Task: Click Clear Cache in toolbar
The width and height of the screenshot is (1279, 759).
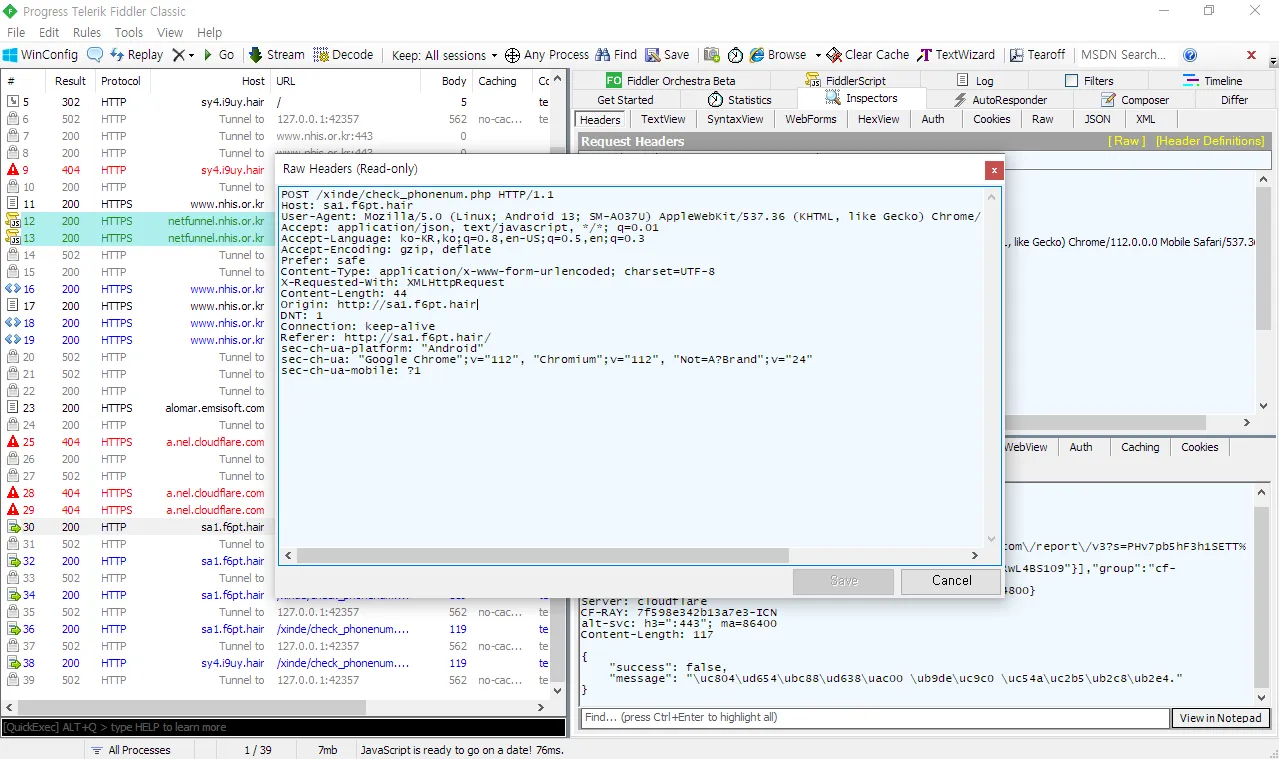Action: pyautogui.click(x=868, y=55)
